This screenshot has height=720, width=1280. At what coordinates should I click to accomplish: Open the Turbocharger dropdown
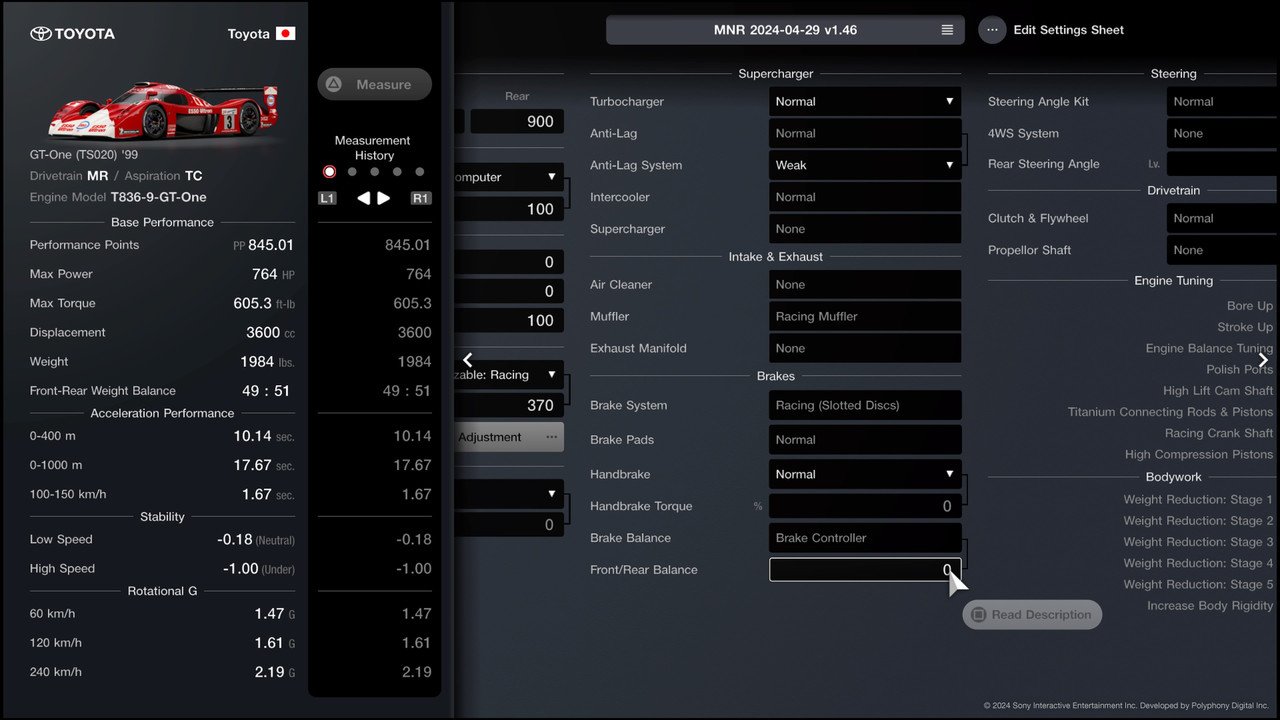865,101
